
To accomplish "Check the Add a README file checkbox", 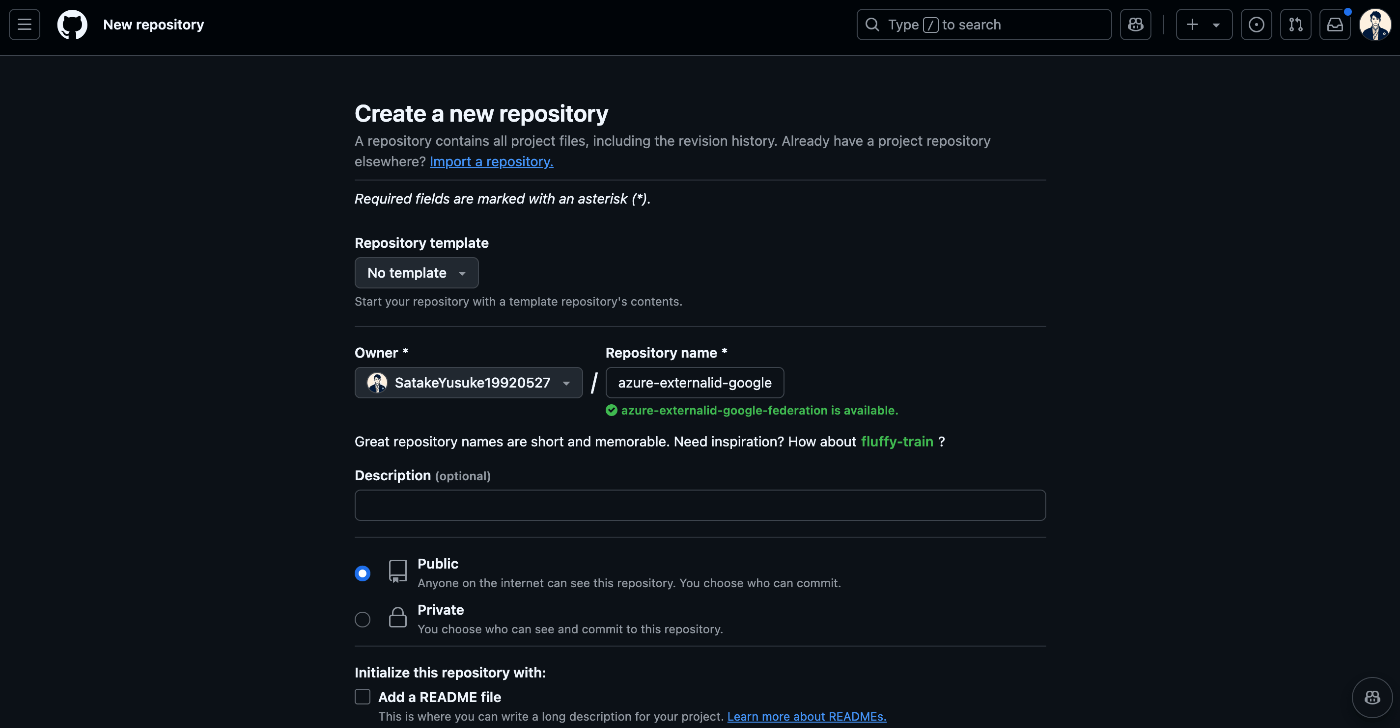I will [x=363, y=697].
